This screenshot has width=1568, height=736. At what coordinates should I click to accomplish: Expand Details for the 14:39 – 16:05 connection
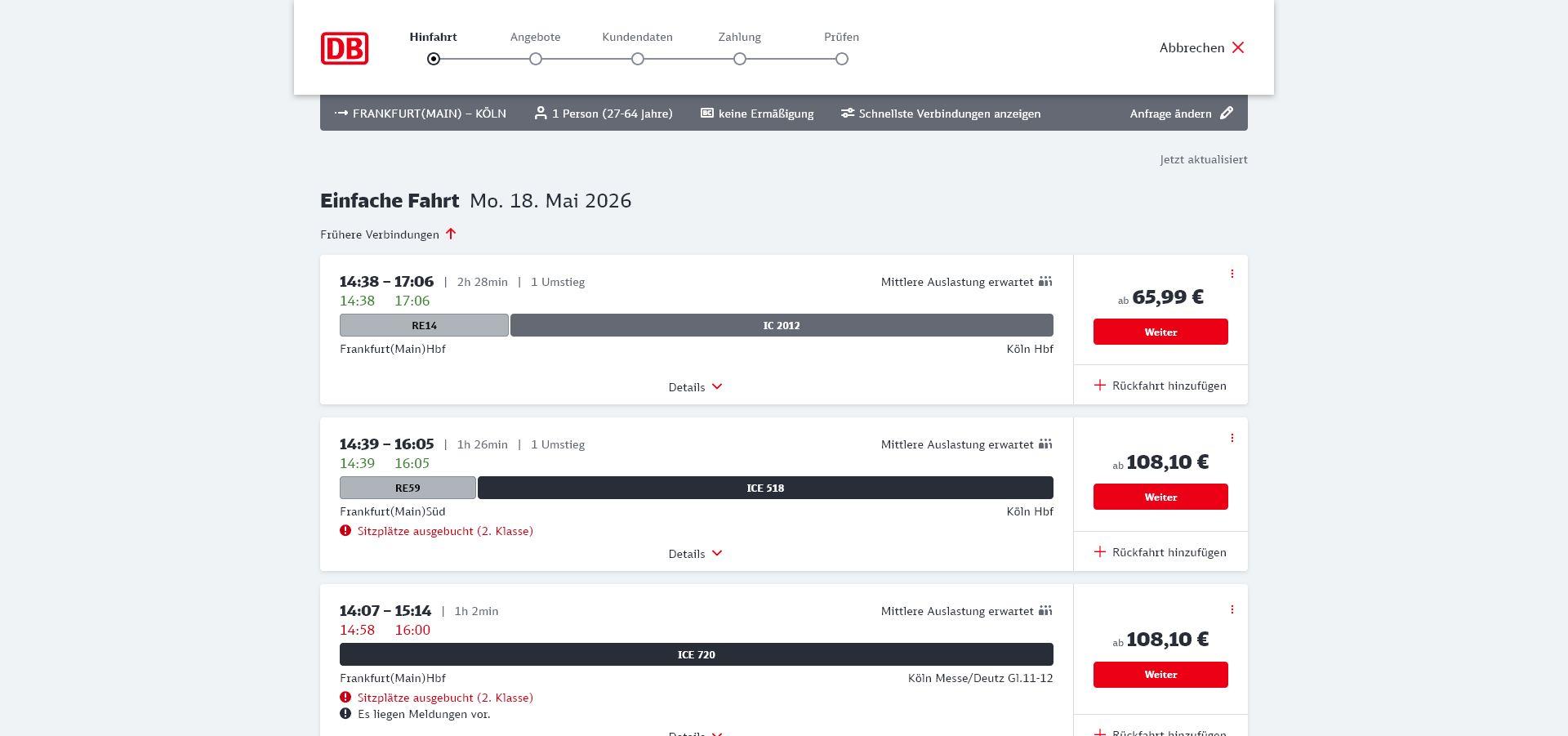tap(696, 554)
